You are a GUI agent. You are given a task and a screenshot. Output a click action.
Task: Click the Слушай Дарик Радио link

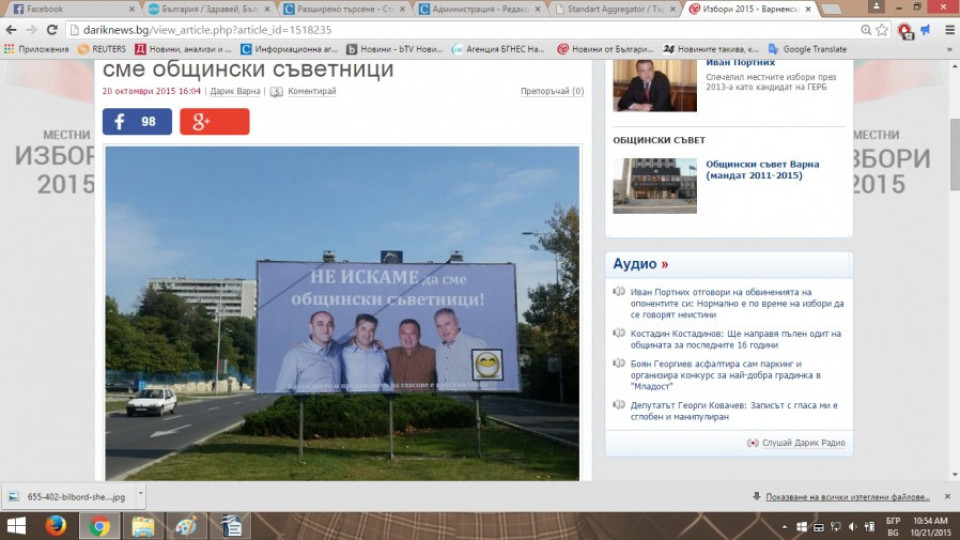tap(803, 443)
